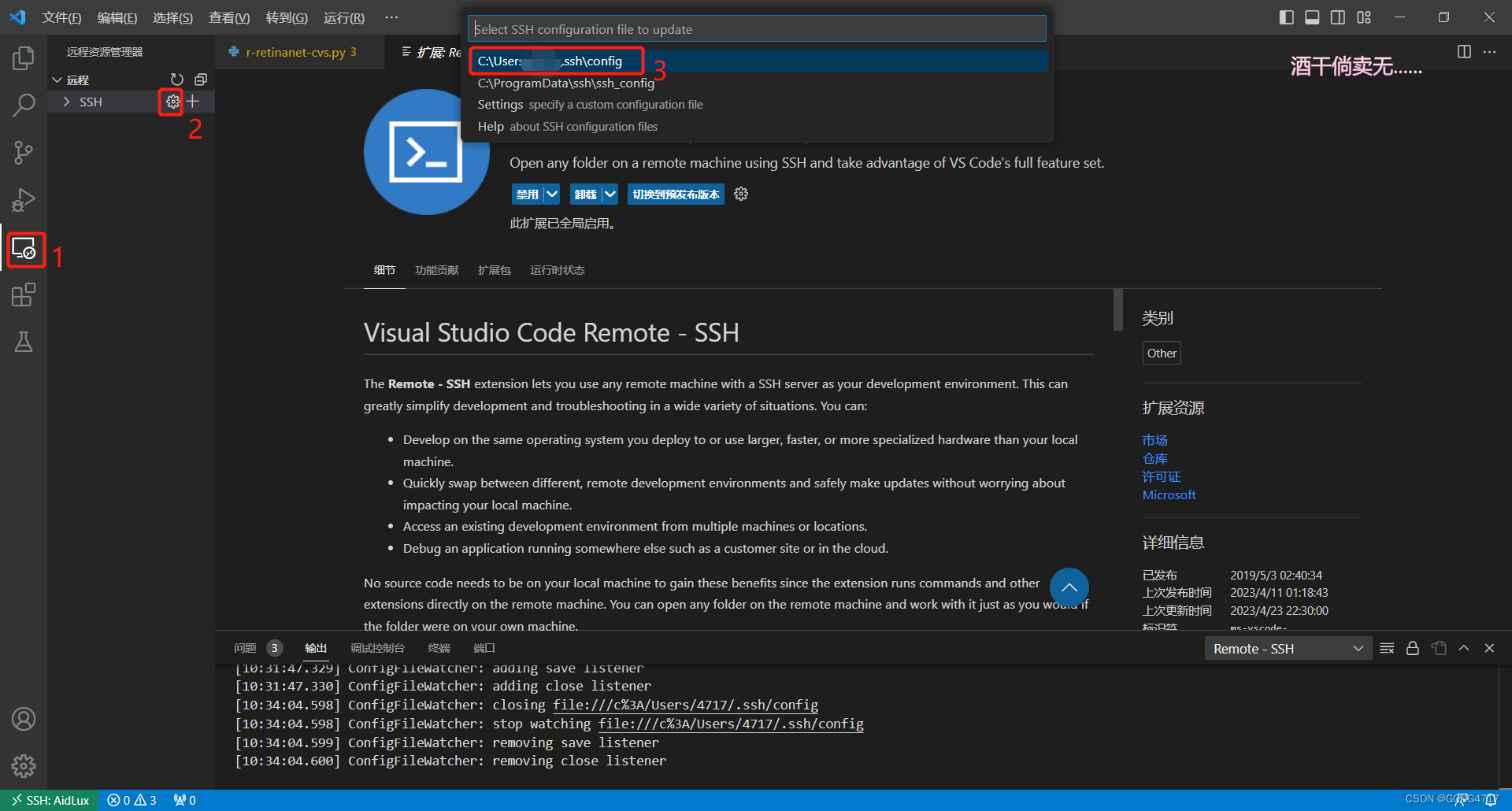Open the Extensions view
The height and width of the screenshot is (811, 1512).
tap(24, 295)
